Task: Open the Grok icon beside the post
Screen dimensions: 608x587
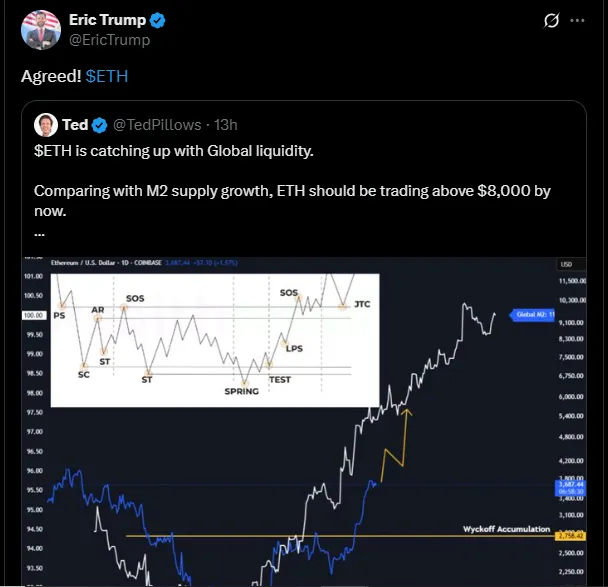Action: click(548, 21)
